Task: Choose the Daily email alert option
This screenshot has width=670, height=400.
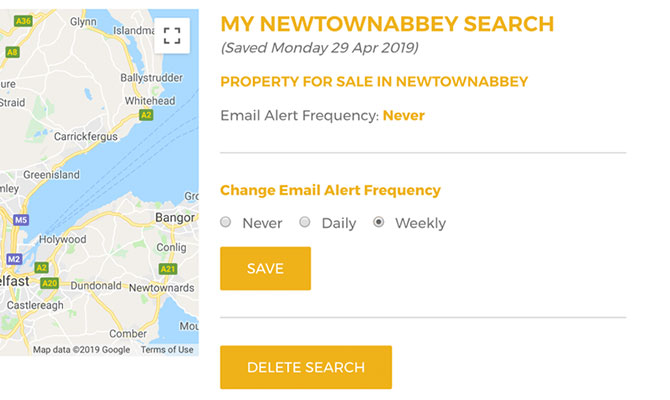Action: pyautogui.click(x=305, y=222)
